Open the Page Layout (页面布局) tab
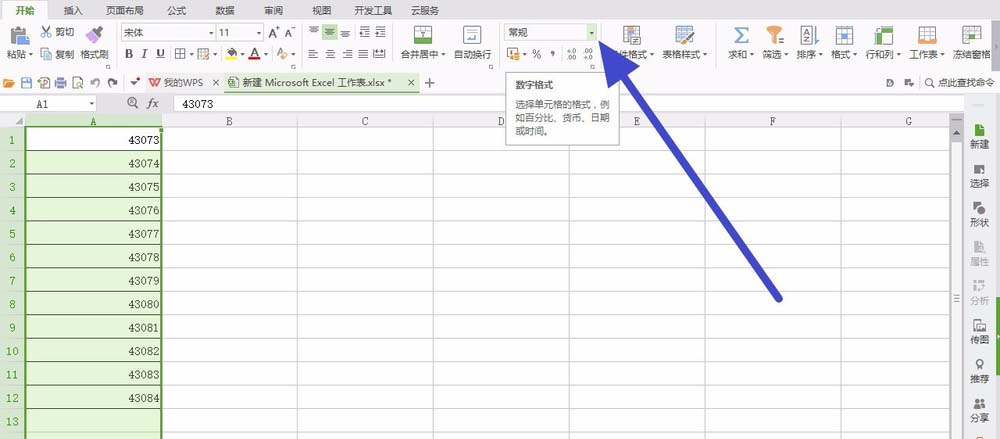 coord(124,10)
